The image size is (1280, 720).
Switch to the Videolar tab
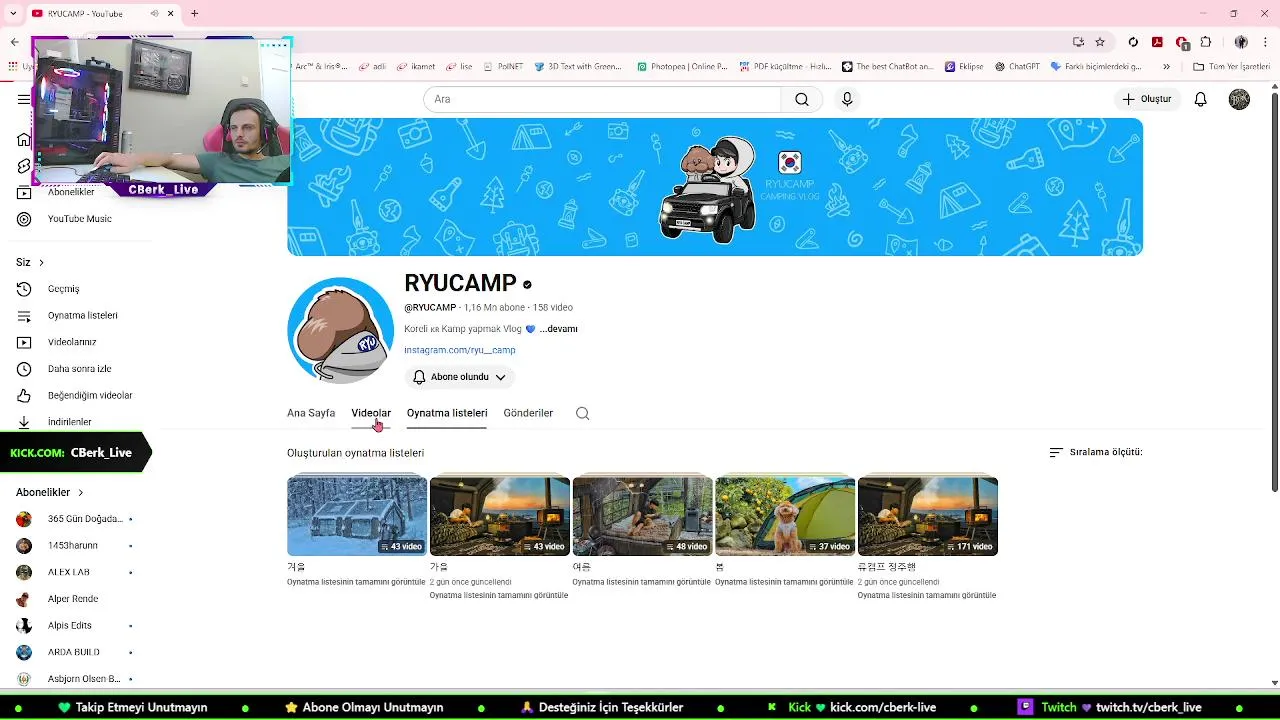[371, 413]
